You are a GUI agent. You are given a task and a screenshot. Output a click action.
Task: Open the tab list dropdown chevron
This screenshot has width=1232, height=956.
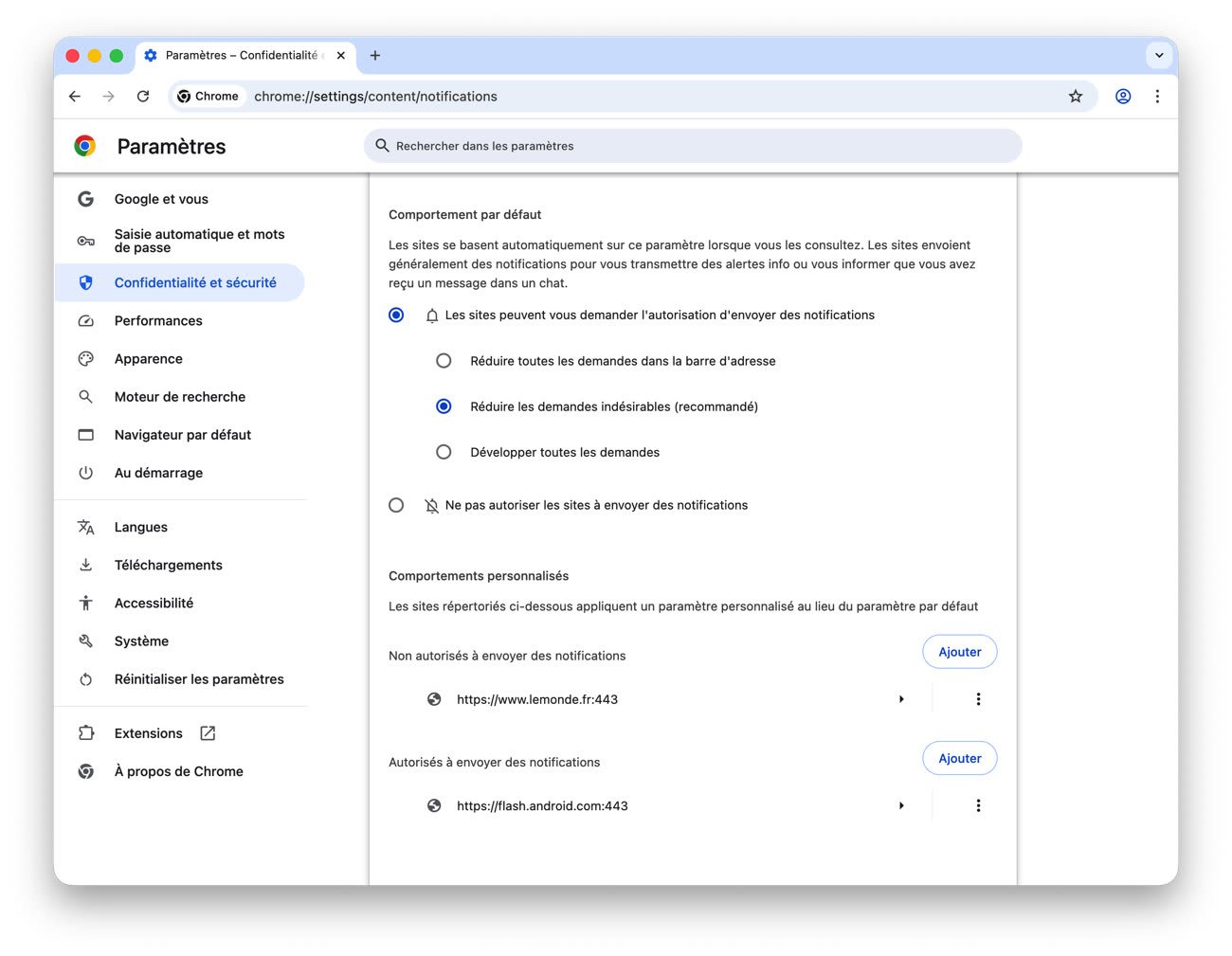[x=1158, y=55]
